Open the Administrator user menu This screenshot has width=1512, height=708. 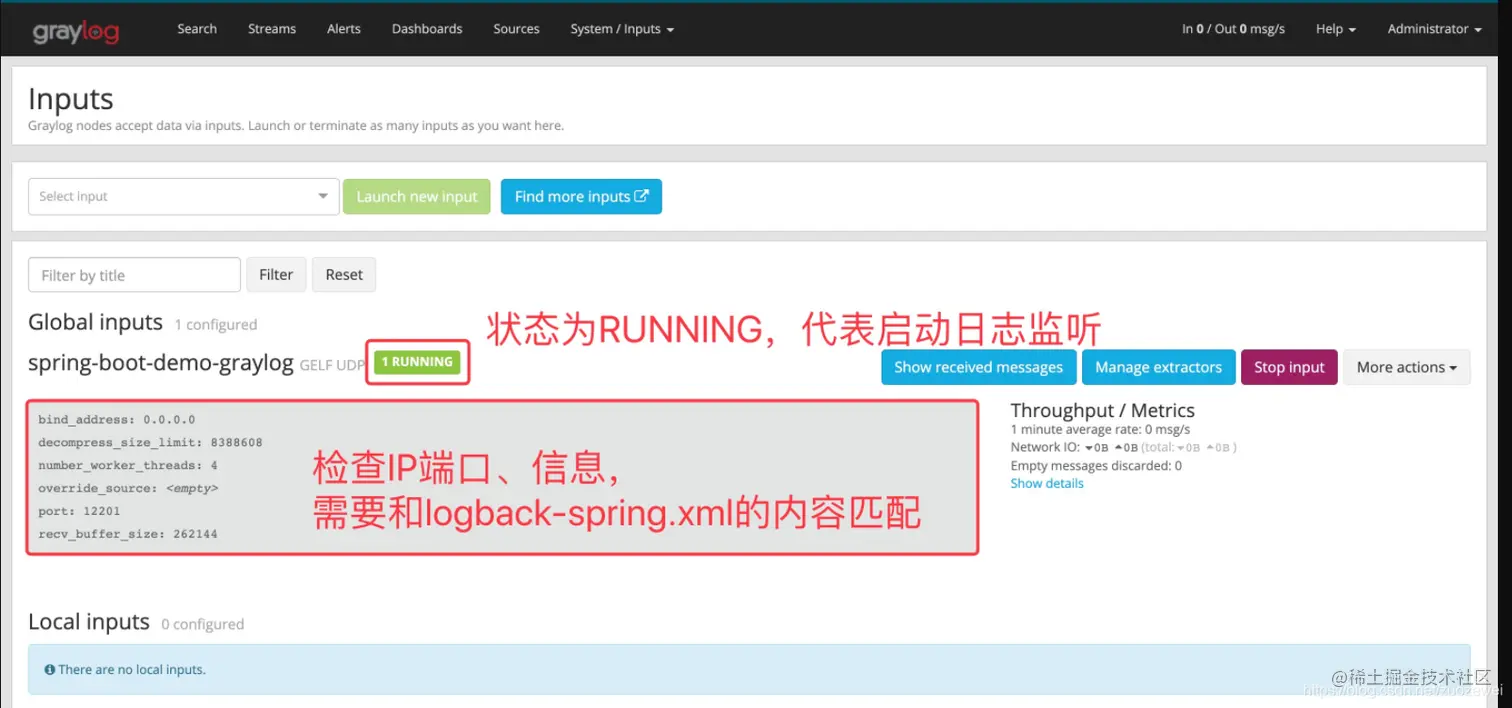[1434, 29]
